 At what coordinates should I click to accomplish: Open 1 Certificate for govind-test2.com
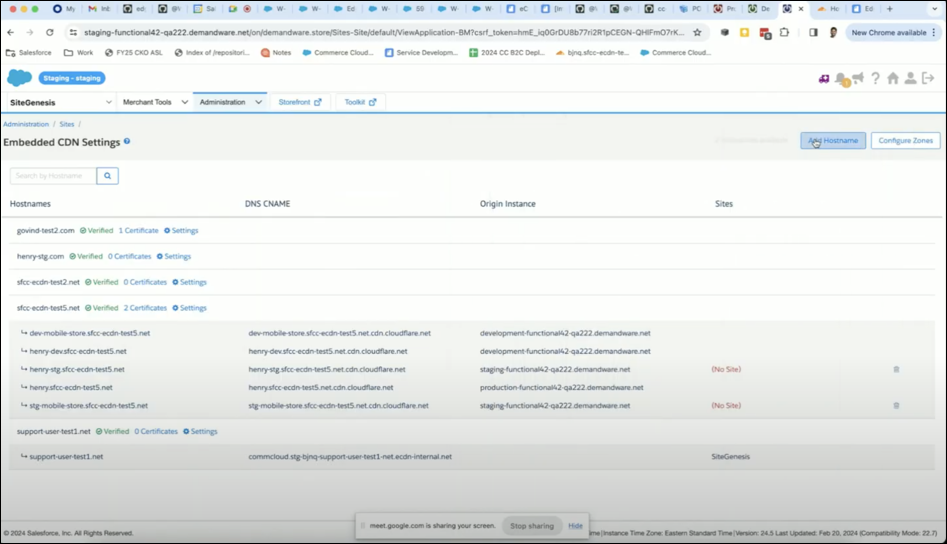click(x=138, y=231)
